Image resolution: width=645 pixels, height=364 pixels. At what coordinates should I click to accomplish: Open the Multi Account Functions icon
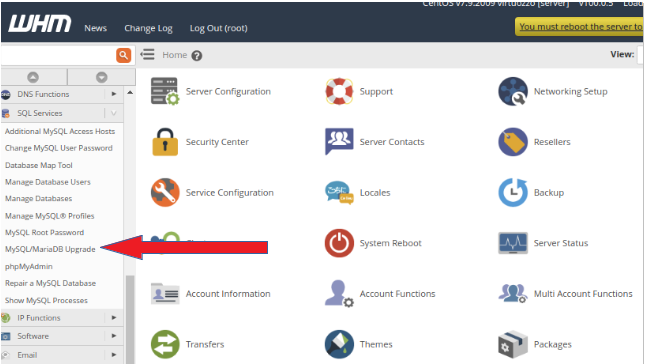click(x=513, y=294)
